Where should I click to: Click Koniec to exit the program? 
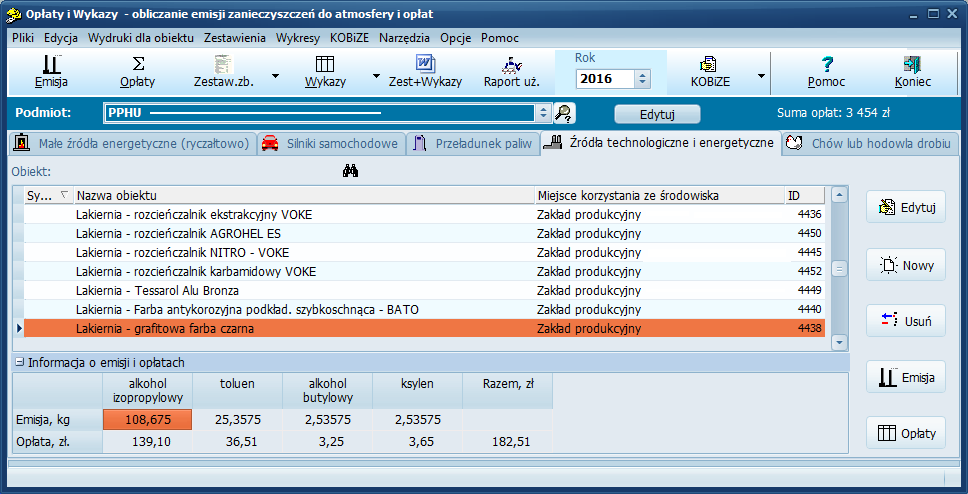tap(912, 72)
